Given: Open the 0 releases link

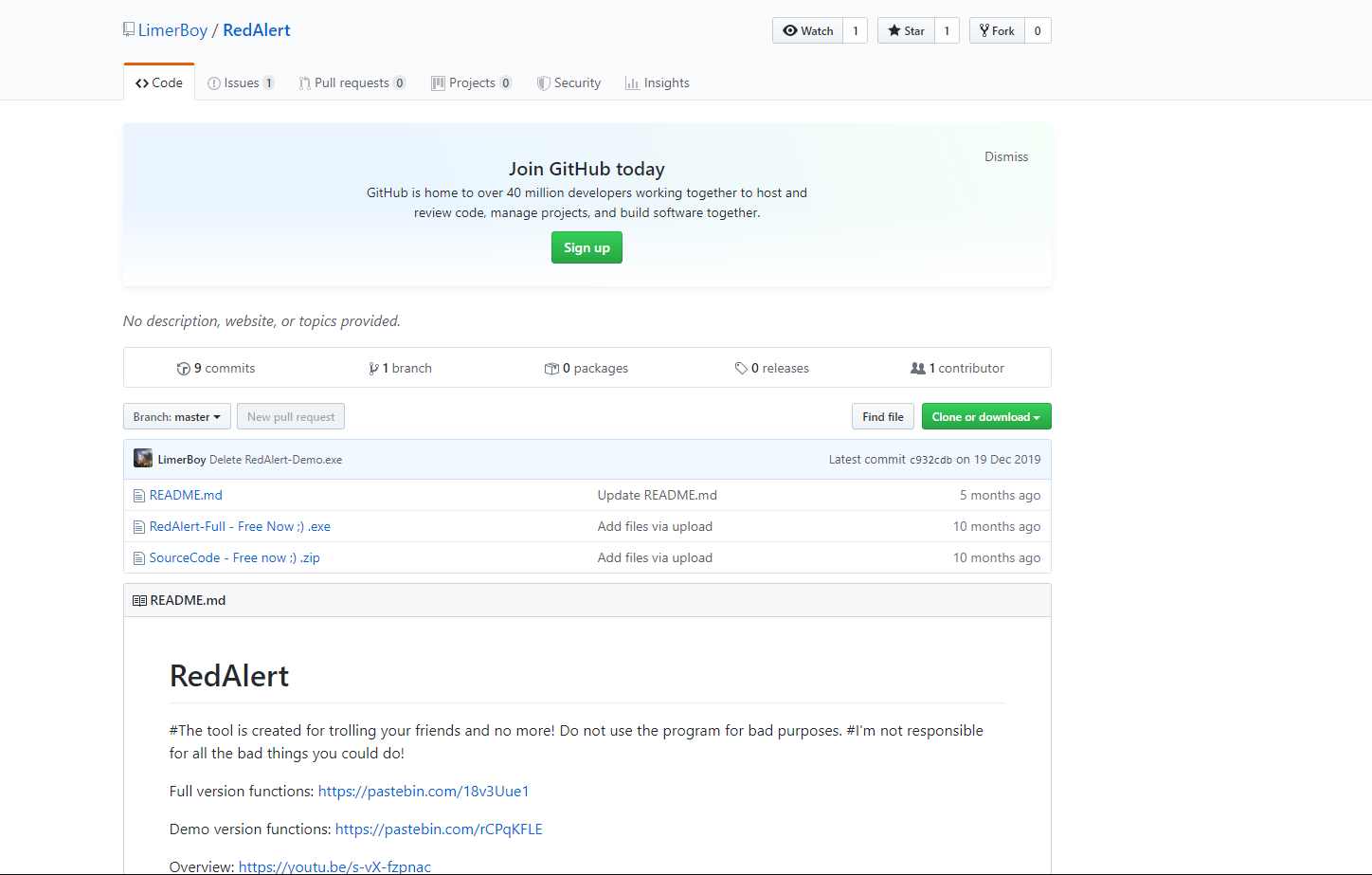Looking at the screenshot, I should coord(772,369).
